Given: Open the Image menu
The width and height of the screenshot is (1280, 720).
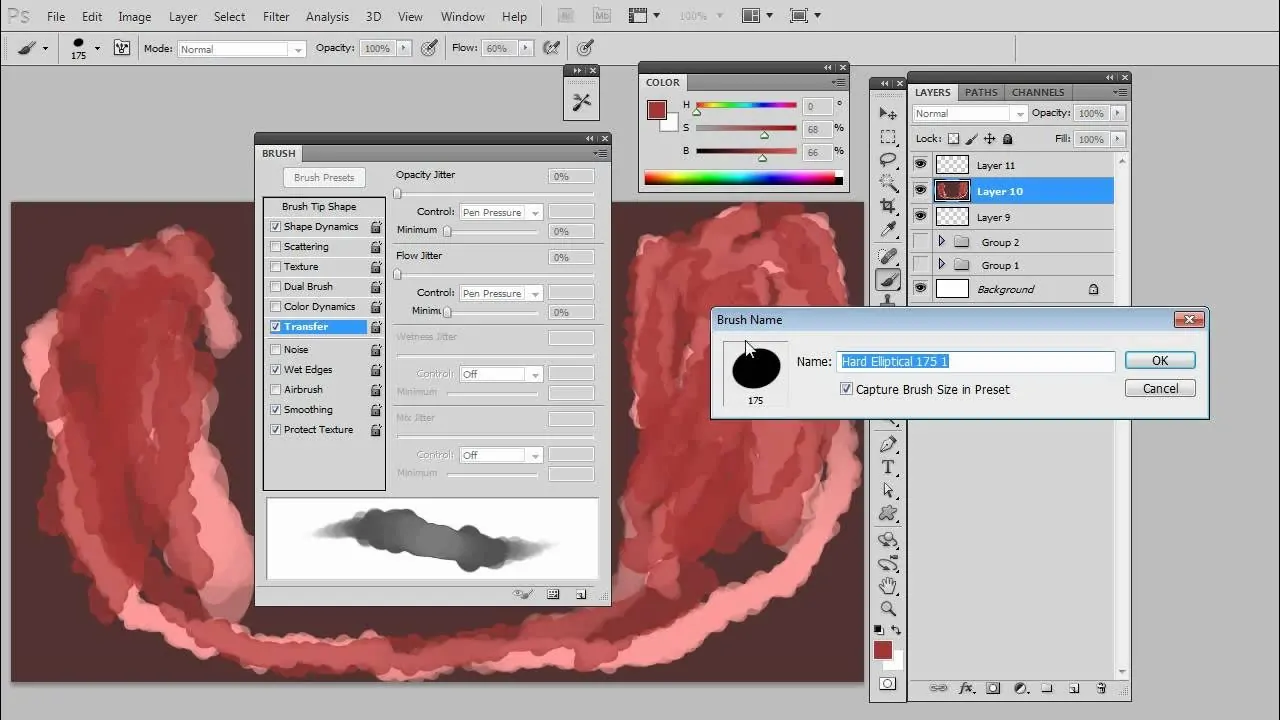Looking at the screenshot, I should point(135,16).
